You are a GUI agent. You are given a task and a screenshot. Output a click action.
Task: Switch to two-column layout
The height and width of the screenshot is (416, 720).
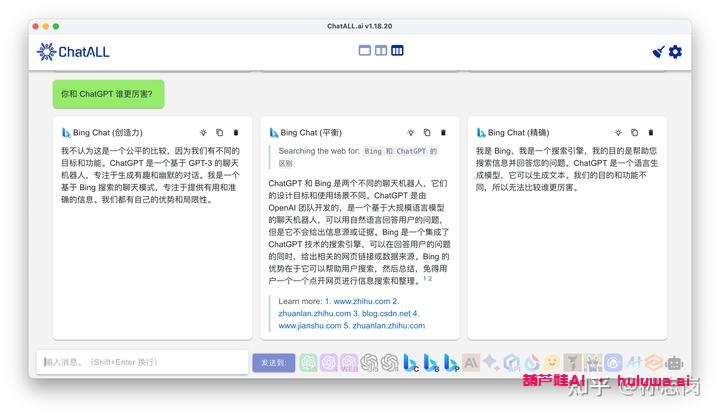[381, 51]
